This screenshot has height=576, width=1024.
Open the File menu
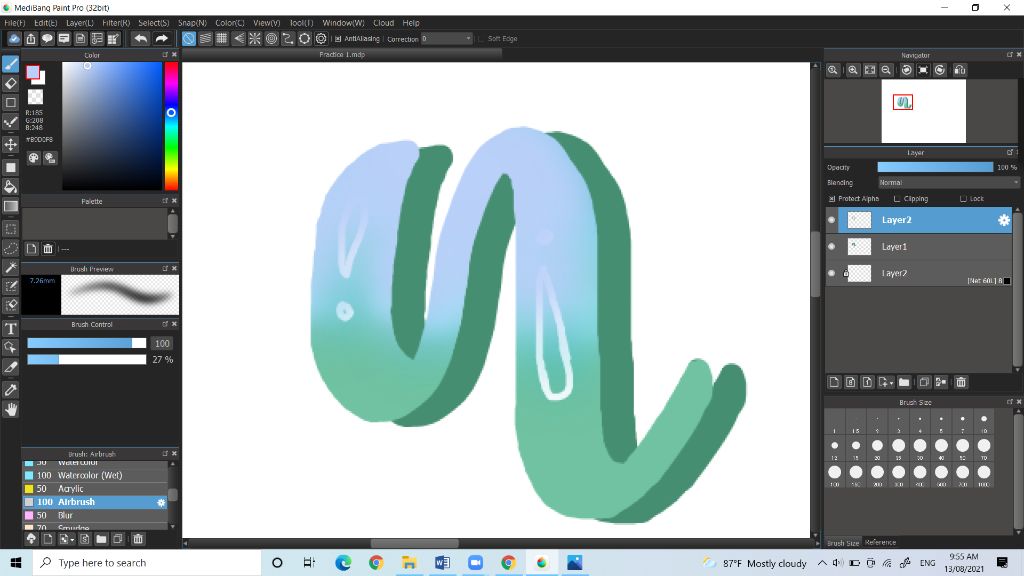(x=14, y=23)
